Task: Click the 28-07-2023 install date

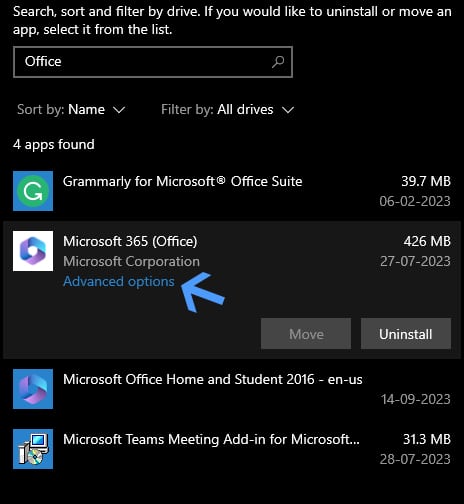Action: point(415,459)
